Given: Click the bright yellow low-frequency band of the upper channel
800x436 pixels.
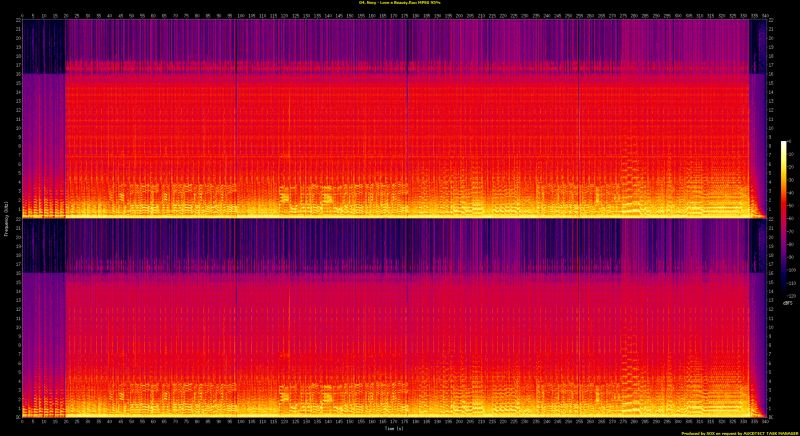Looking at the screenshot, I should (400, 213).
